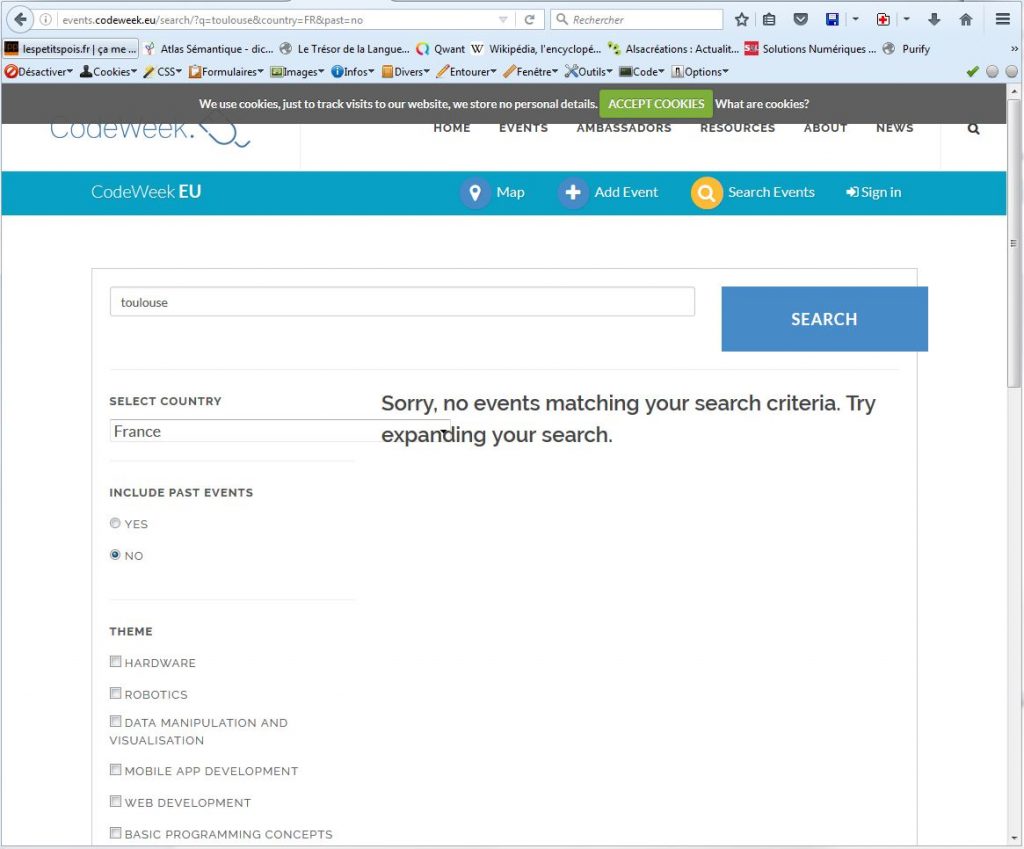Click the site info icon in address bar
The image size is (1024, 849).
46,20
